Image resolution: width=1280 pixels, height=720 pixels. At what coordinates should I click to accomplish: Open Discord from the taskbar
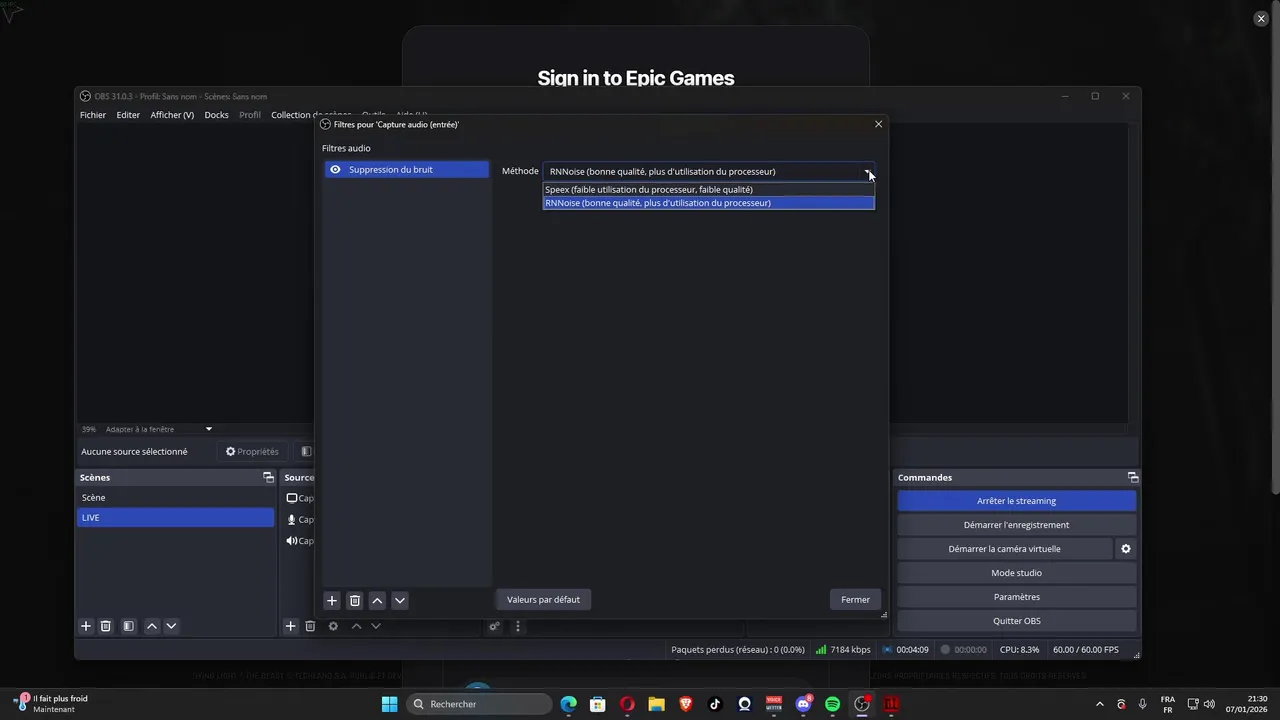tap(803, 704)
